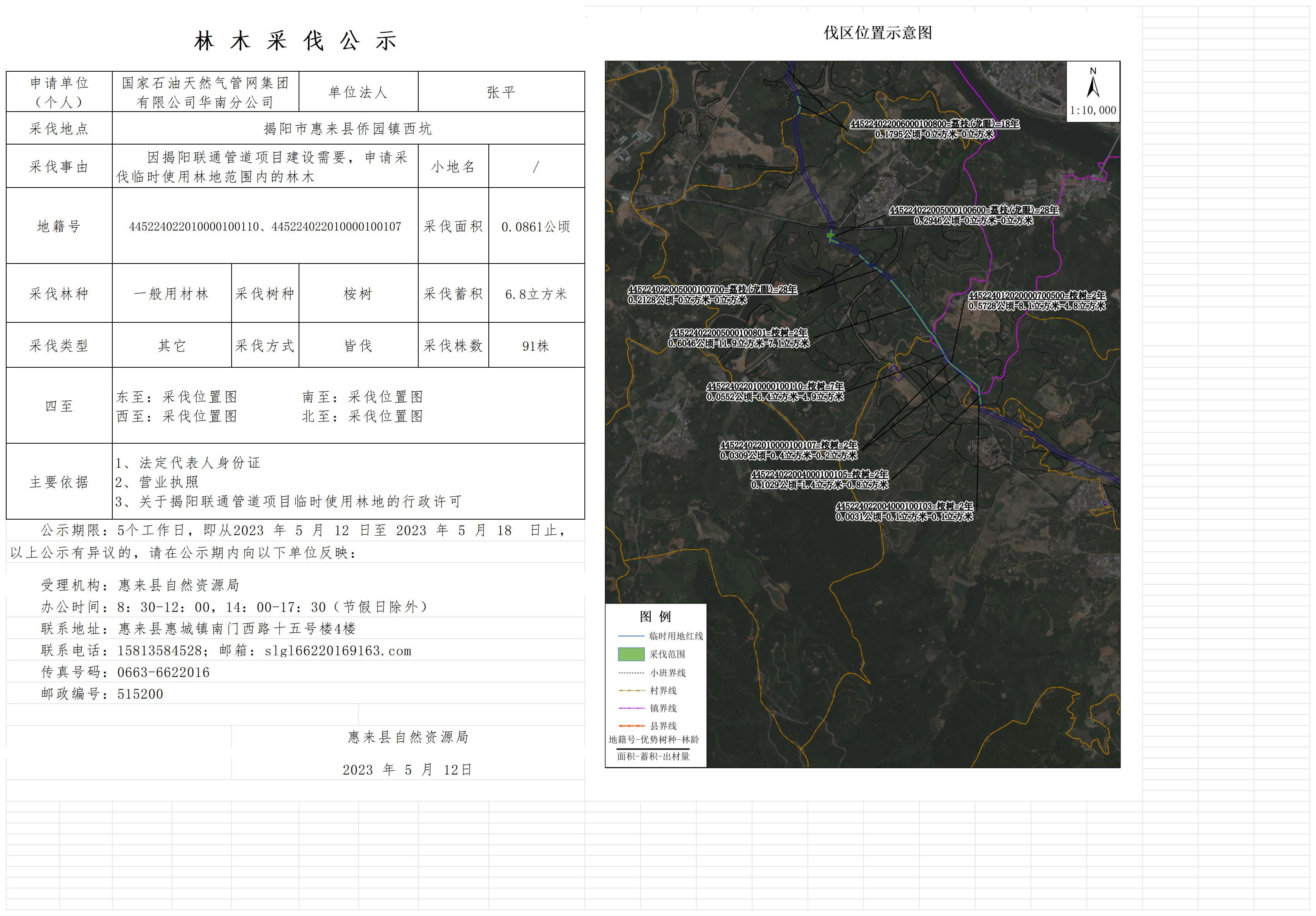This screenshot has width=1316, height=916.
Task: Select the cell containing 张平
Action: point(501,92)
